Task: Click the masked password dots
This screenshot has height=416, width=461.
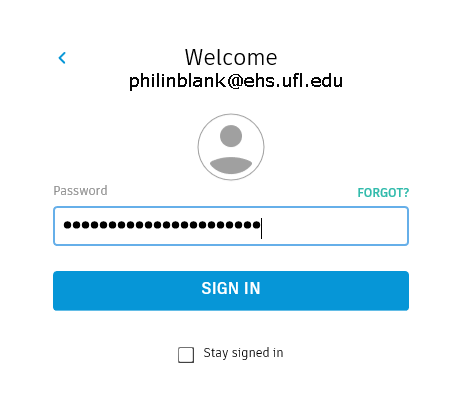Action: coord(162,225)
